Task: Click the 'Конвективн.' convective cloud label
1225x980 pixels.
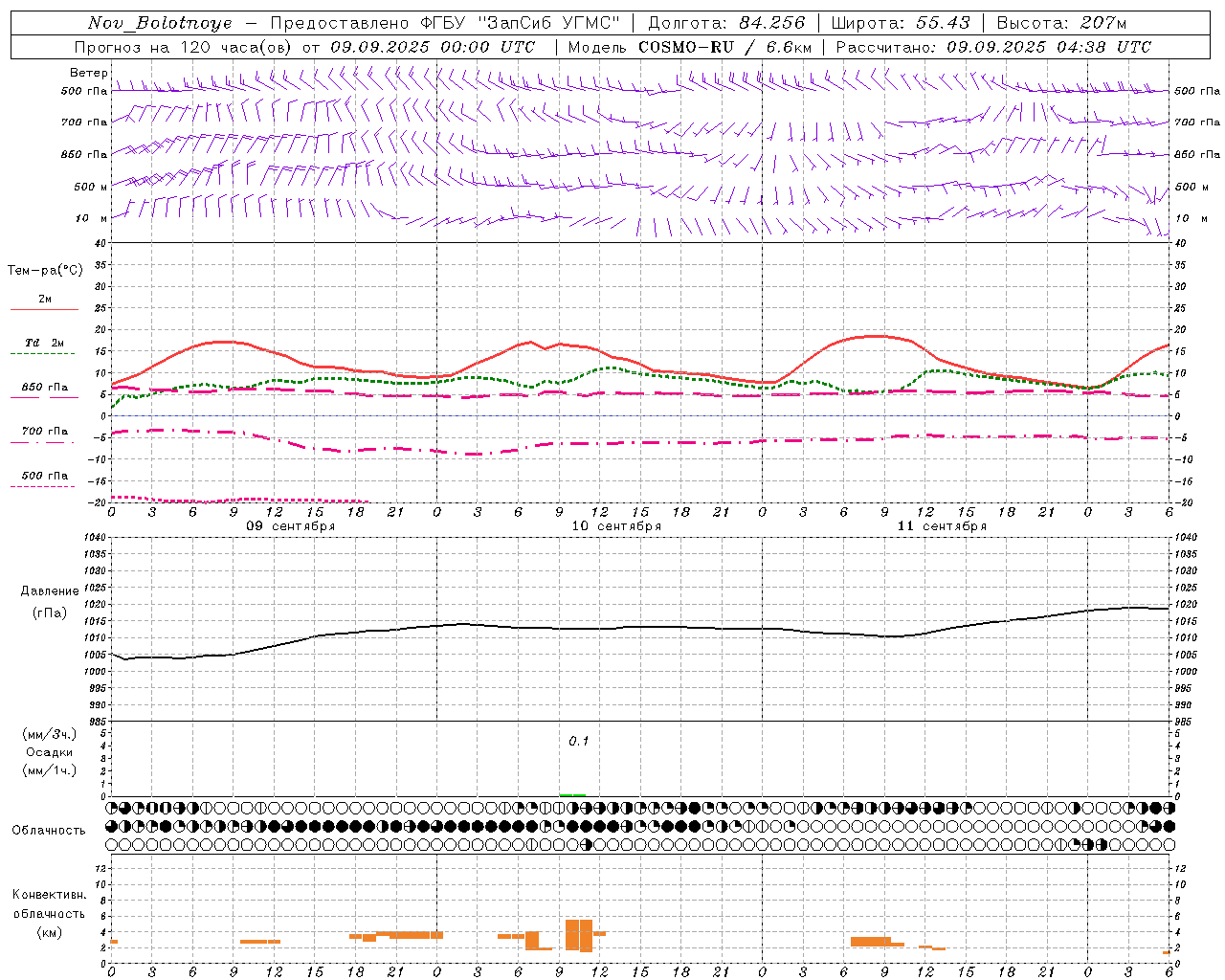Action: [49, 895]
